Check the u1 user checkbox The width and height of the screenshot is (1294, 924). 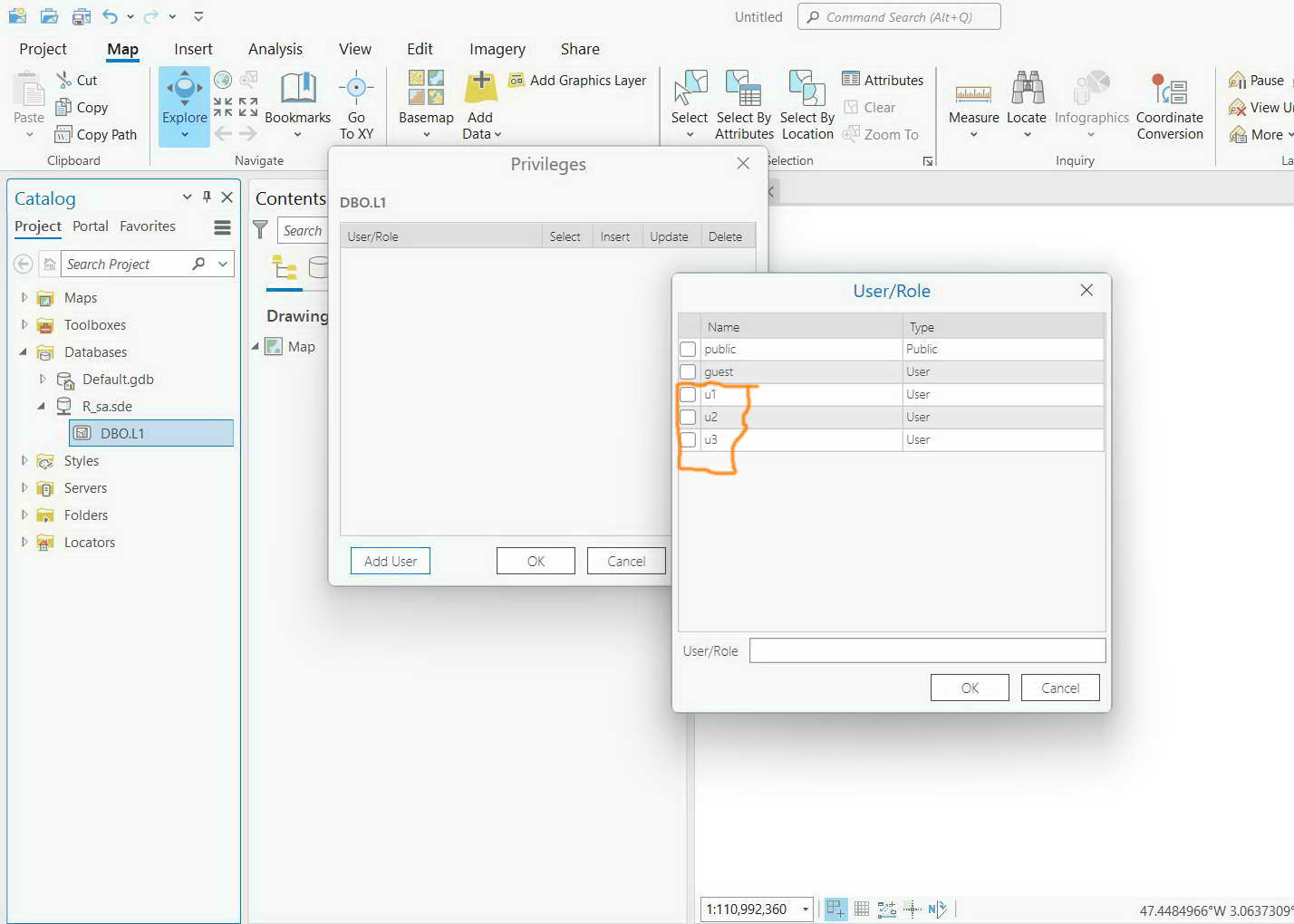pos(688,394)
